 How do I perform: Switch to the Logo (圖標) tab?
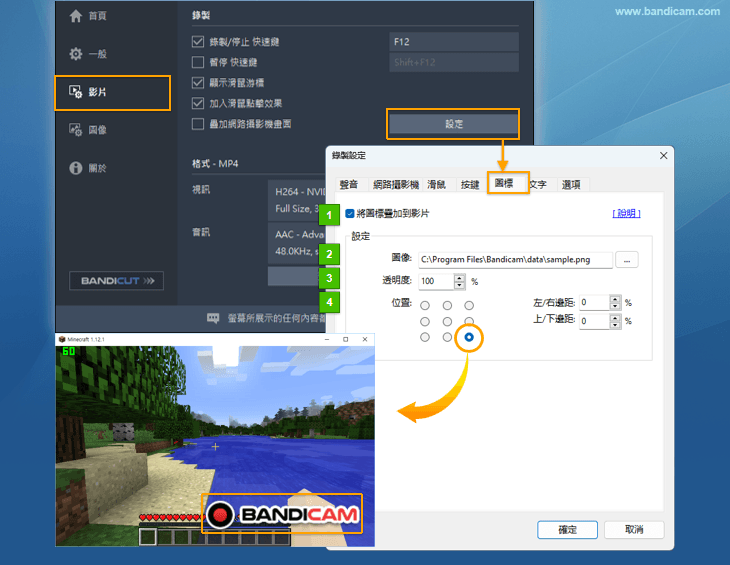tap(504, 183)
